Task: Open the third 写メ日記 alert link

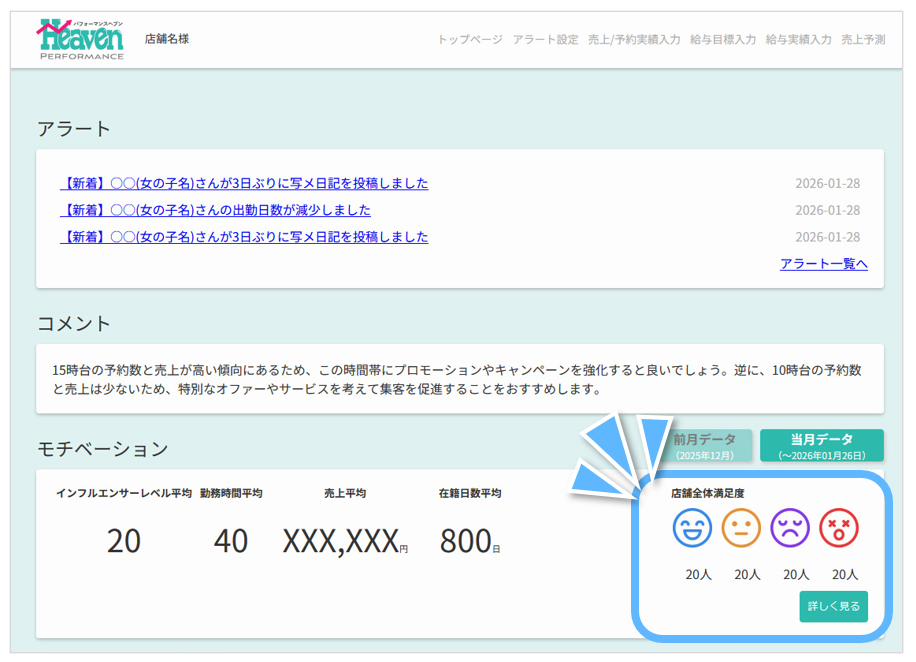Action: tap(244, 238)
